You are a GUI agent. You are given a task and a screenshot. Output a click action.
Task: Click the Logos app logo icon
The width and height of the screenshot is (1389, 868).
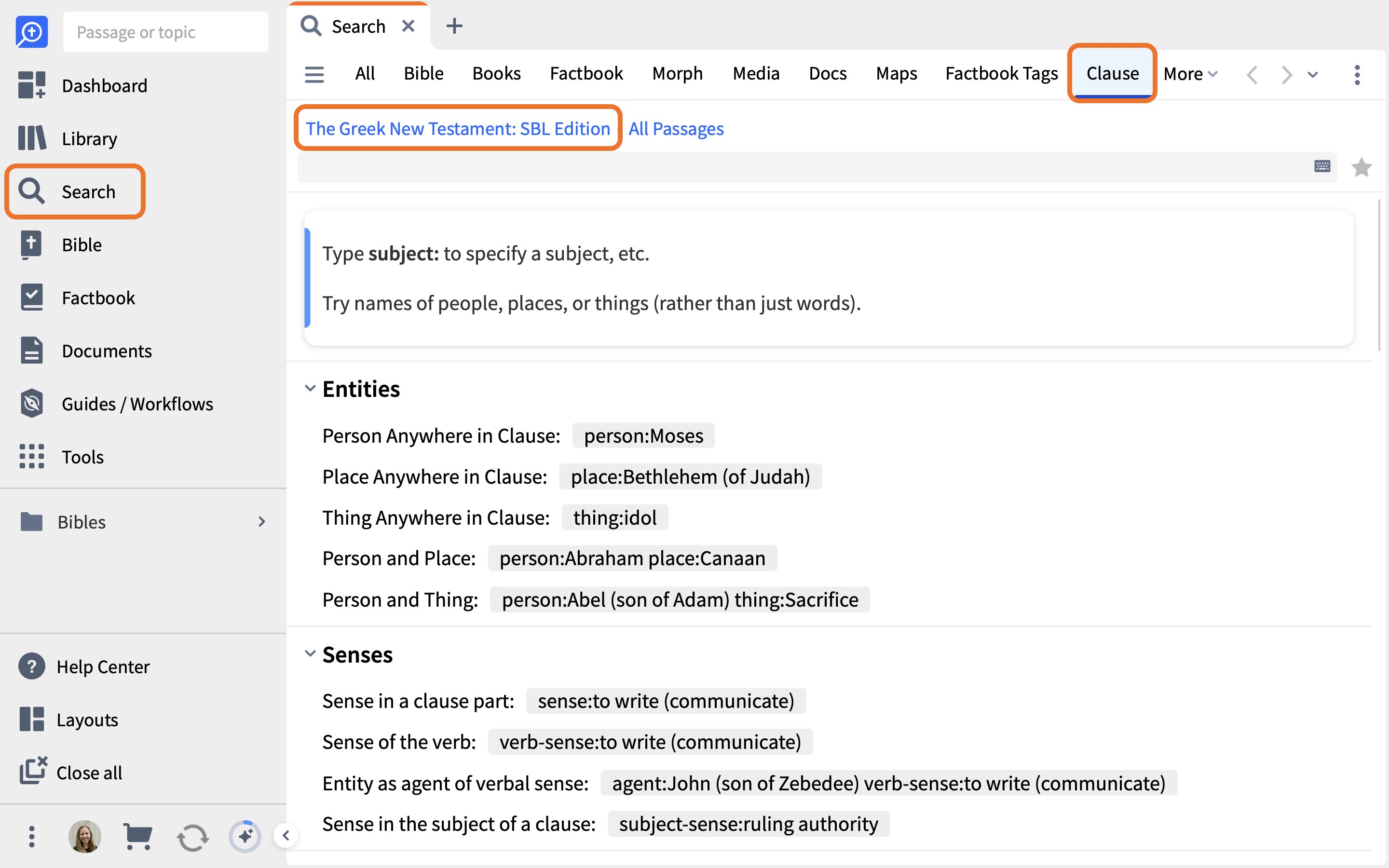pyautogui.click(x=31, y=31)
